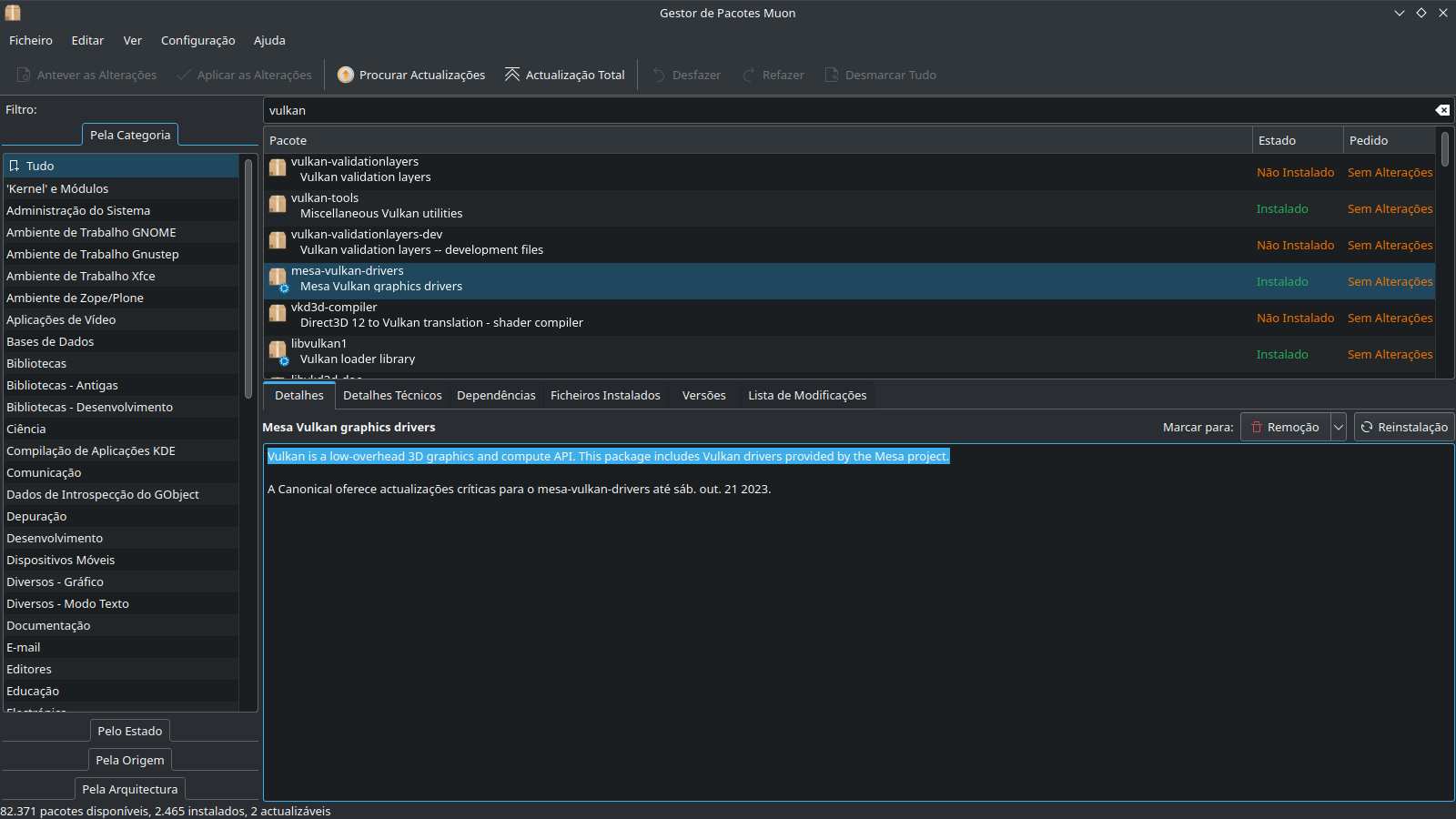Click the Antever as Alterações icon
1456x819 pixels.
click(24, 75)
